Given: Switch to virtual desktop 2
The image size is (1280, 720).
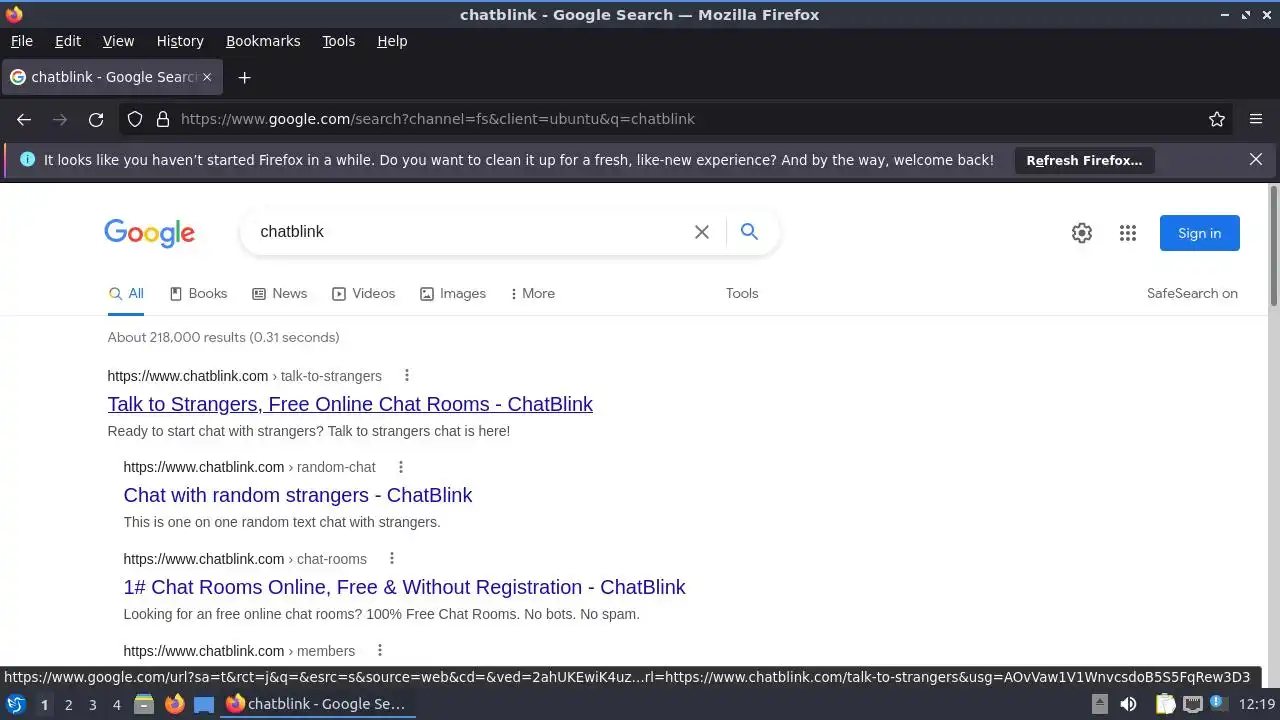Looking at the screenshot, I should 68,705.
